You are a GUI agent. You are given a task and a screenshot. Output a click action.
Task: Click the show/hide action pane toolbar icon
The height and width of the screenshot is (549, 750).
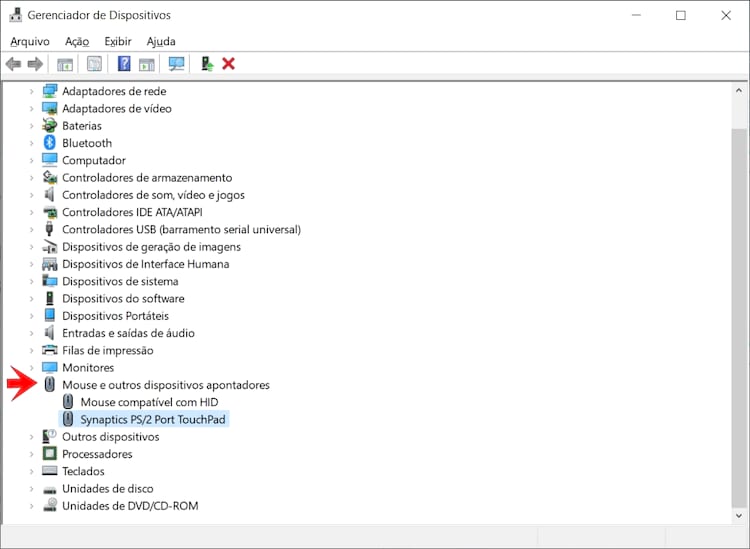[146, 64]
